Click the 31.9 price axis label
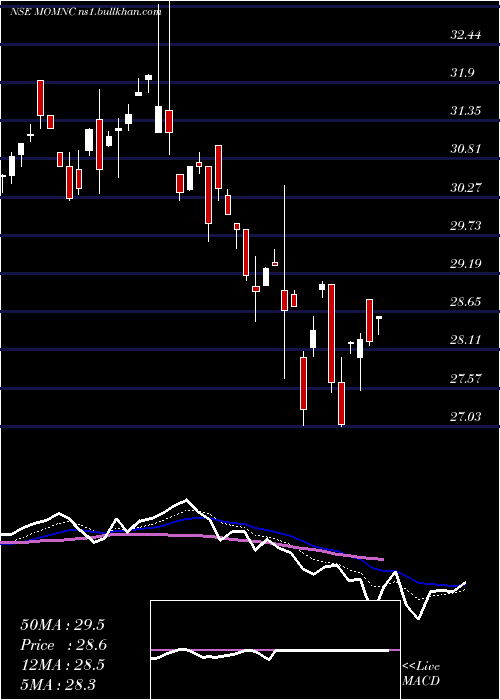Screen dimensions: 500x700 pyautogui.click(x=462, y=73)
